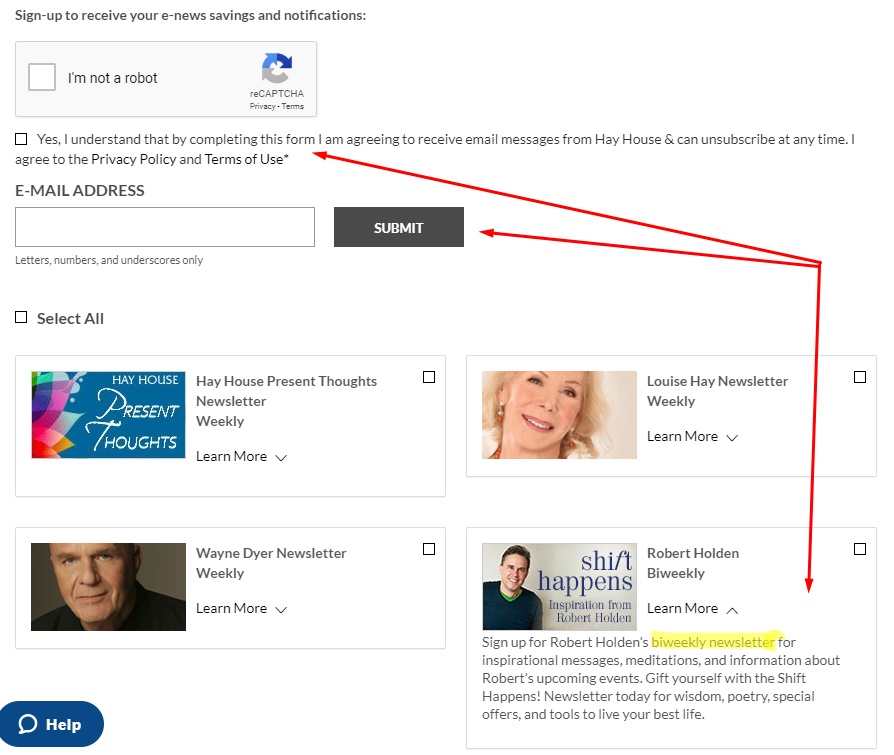The height and width of the screenshot is (755, 894).
Task: Check the Robert Holden Biweekly checkbox
Action: click(860, 549)
